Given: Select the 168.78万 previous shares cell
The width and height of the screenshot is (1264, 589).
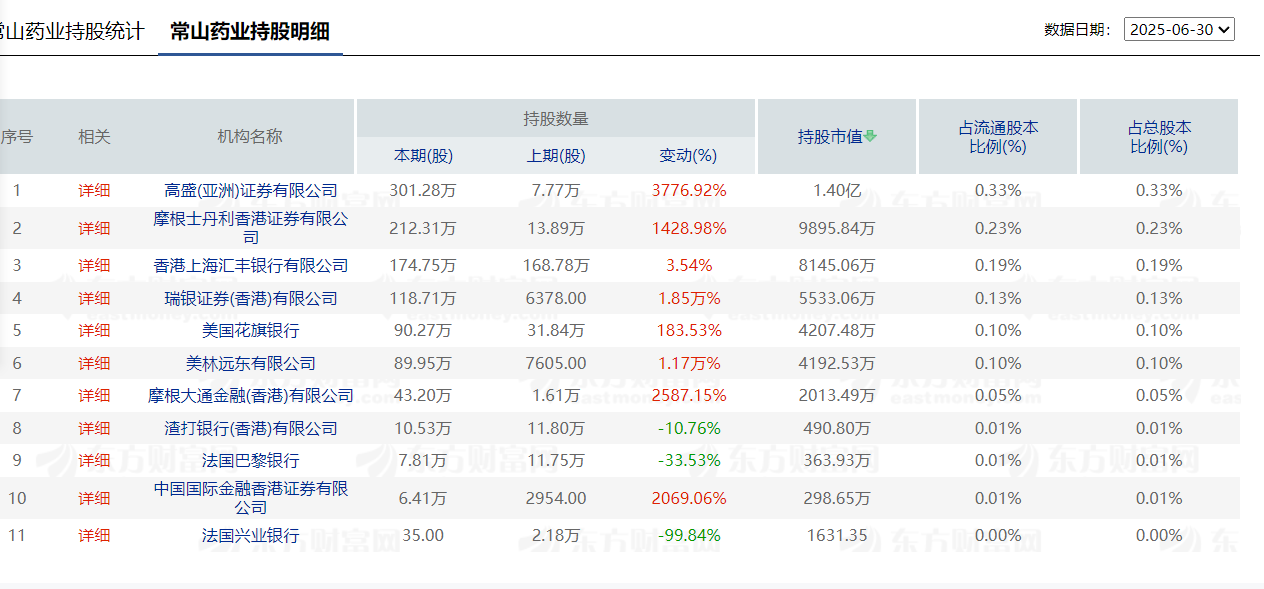Looking at the screenshot, I should pyautogui.click(x=556, y=266).
